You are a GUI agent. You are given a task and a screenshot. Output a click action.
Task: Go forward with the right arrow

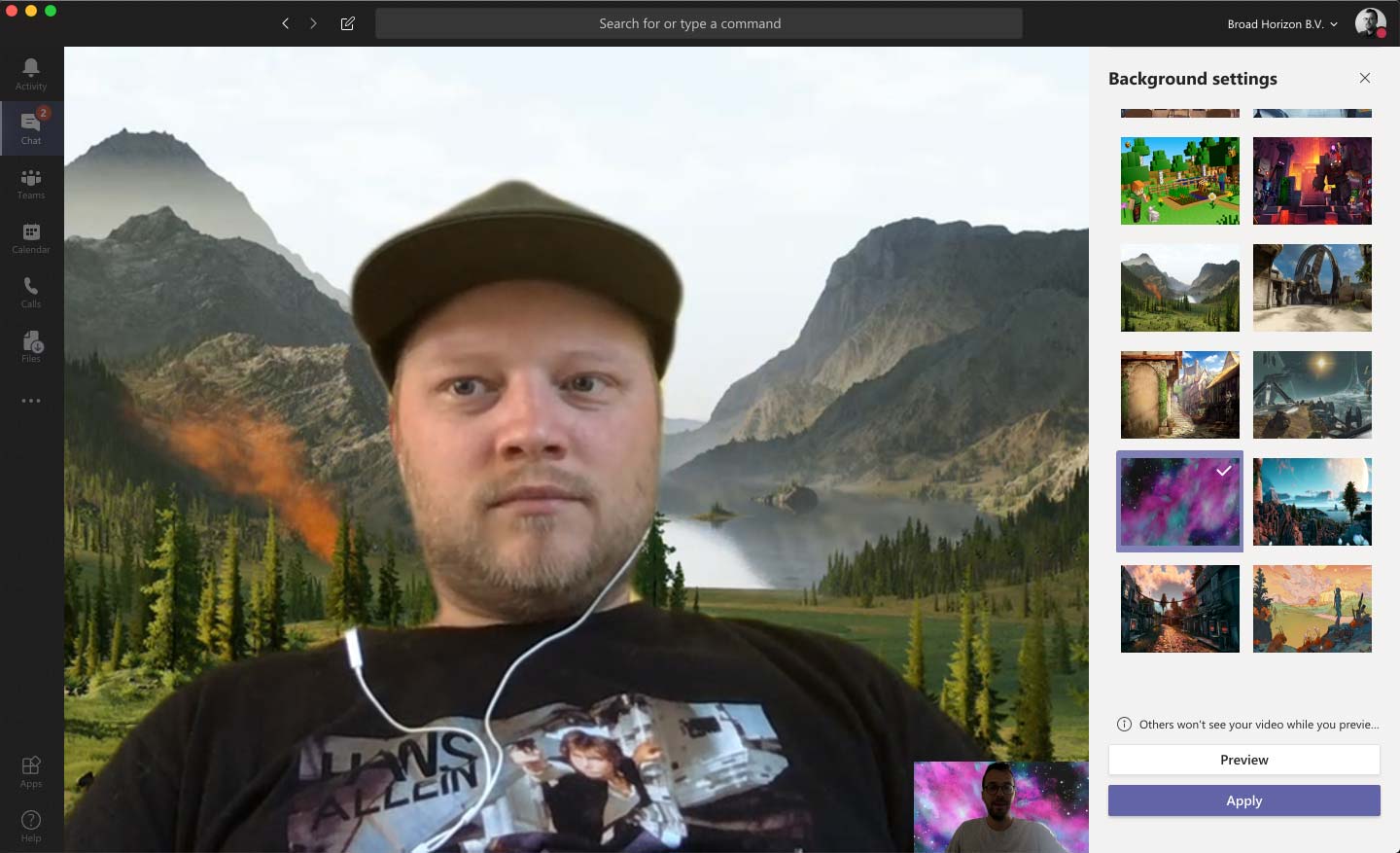click(x=313, y=23)
